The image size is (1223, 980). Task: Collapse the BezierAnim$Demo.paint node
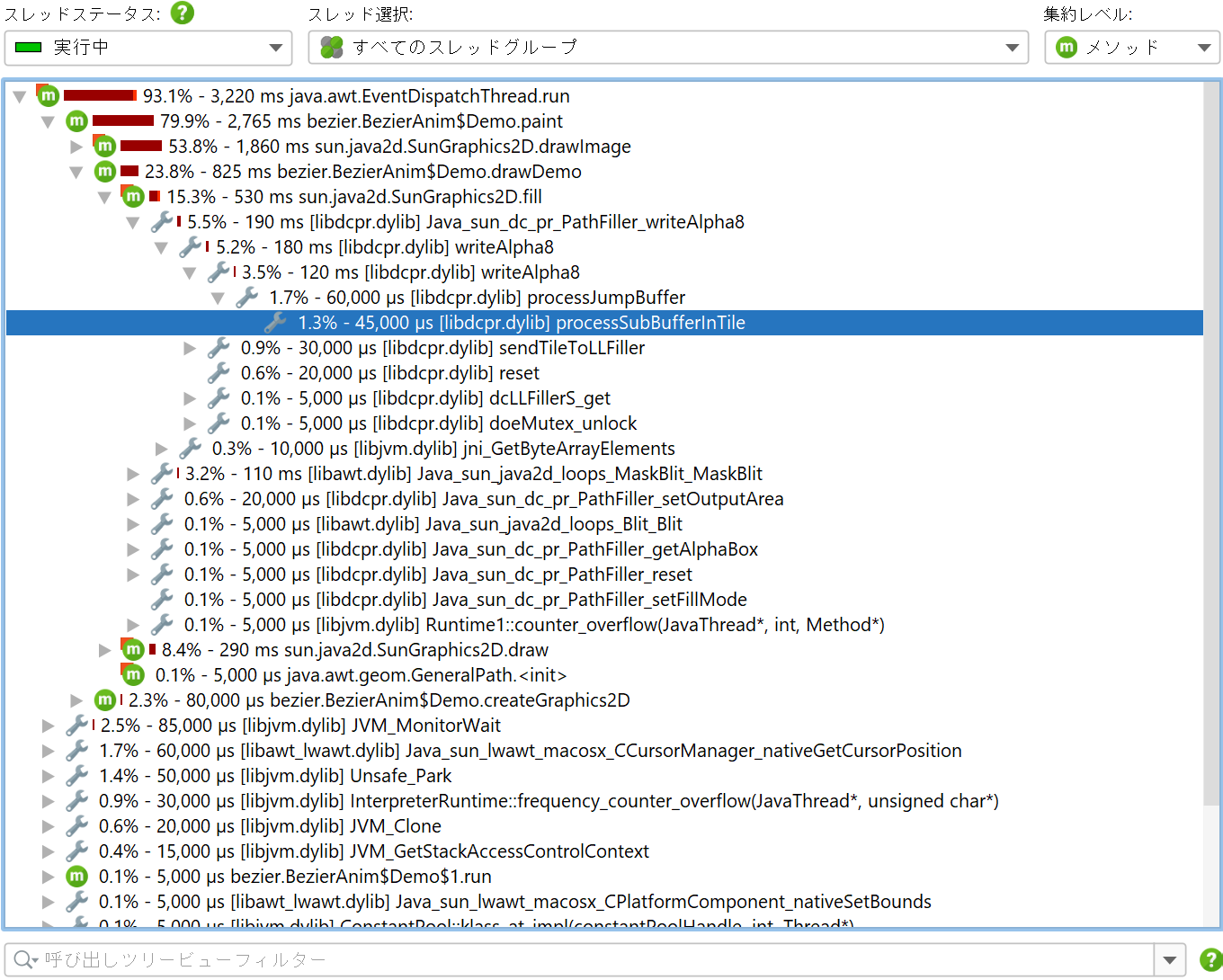tap(49, 121)
